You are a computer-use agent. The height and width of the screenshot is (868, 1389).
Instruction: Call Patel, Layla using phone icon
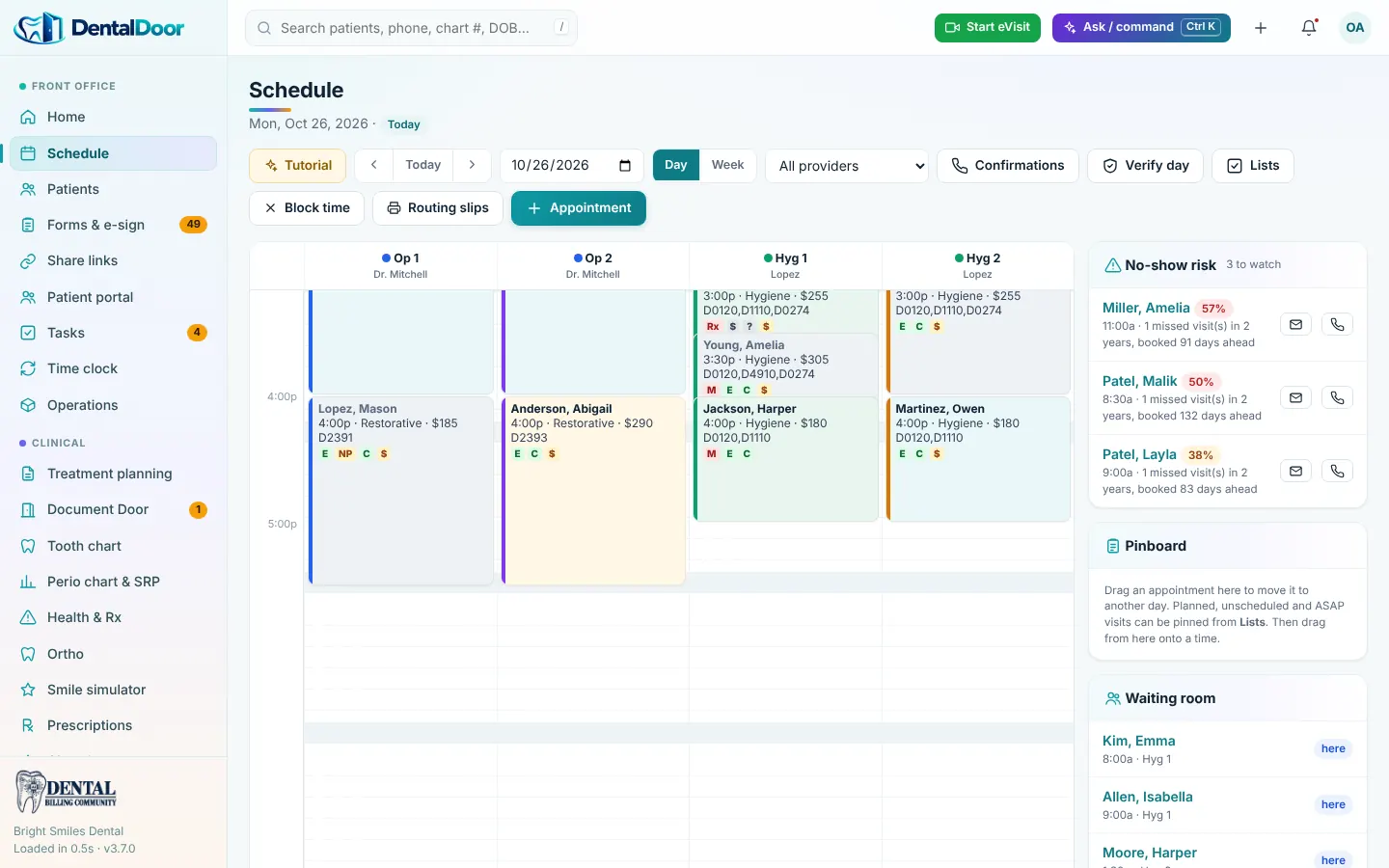pyautogui.click(x=1337, y=471)
